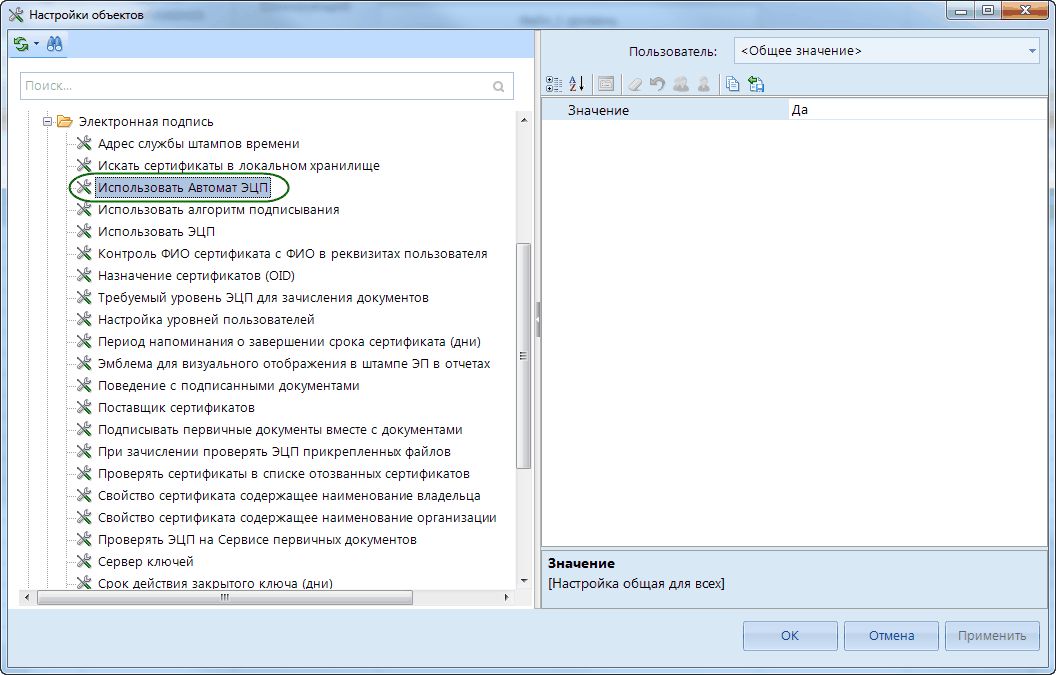Select the Использовать ЭЦП setting
Screen dimensions: 1056x675
coord(156,232)
